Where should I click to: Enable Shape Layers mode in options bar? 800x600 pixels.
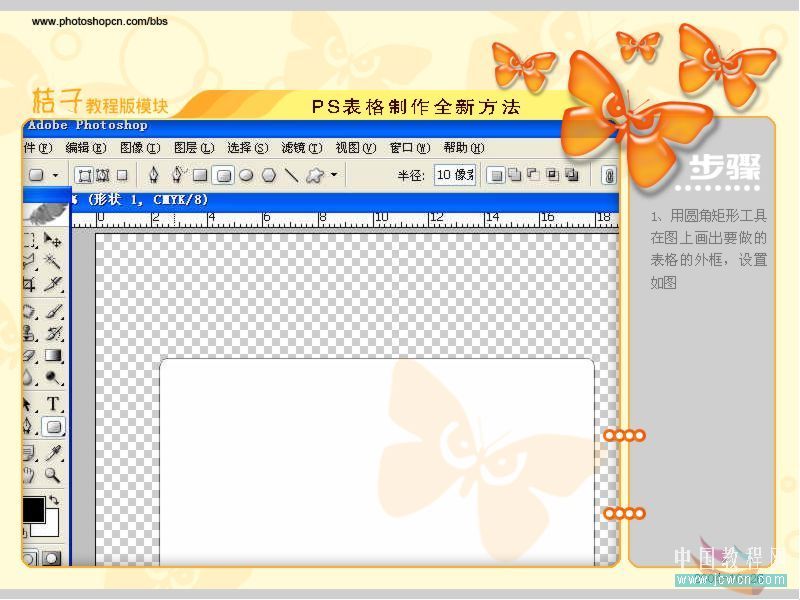point(84,176)
